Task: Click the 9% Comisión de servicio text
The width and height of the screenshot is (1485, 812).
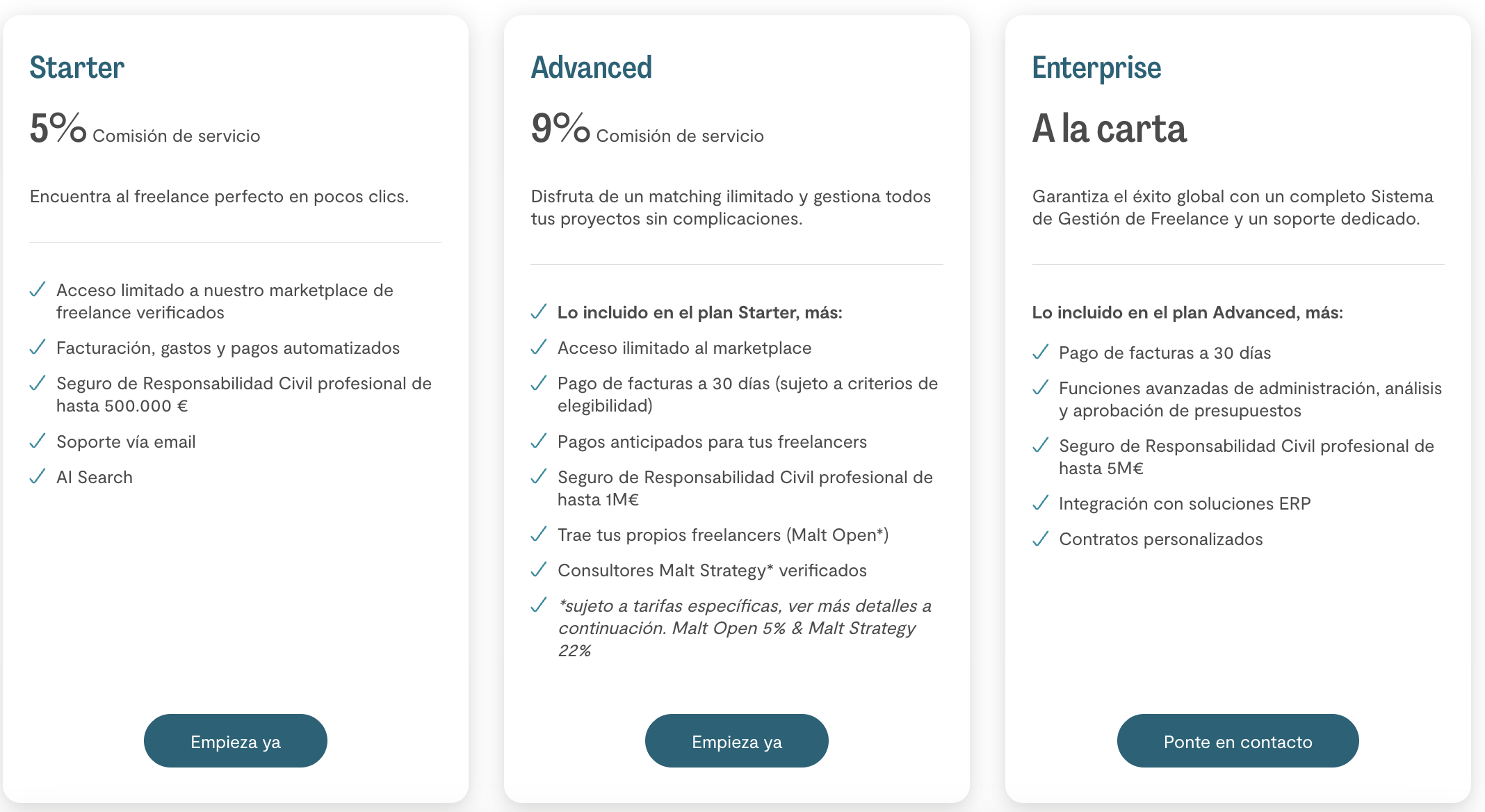Action: [647, 131]
